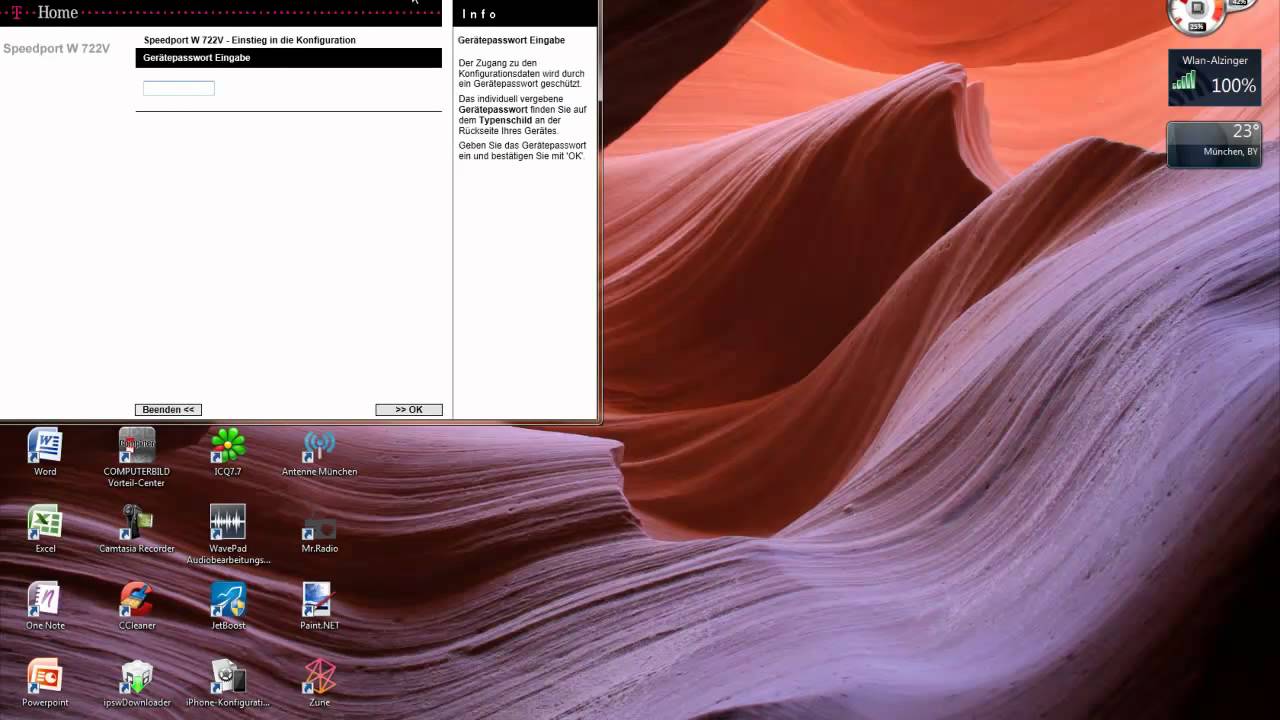Open the OneNote desktop shortcut
Viewport: 1280px width, 720px height.
pos(45,606)
